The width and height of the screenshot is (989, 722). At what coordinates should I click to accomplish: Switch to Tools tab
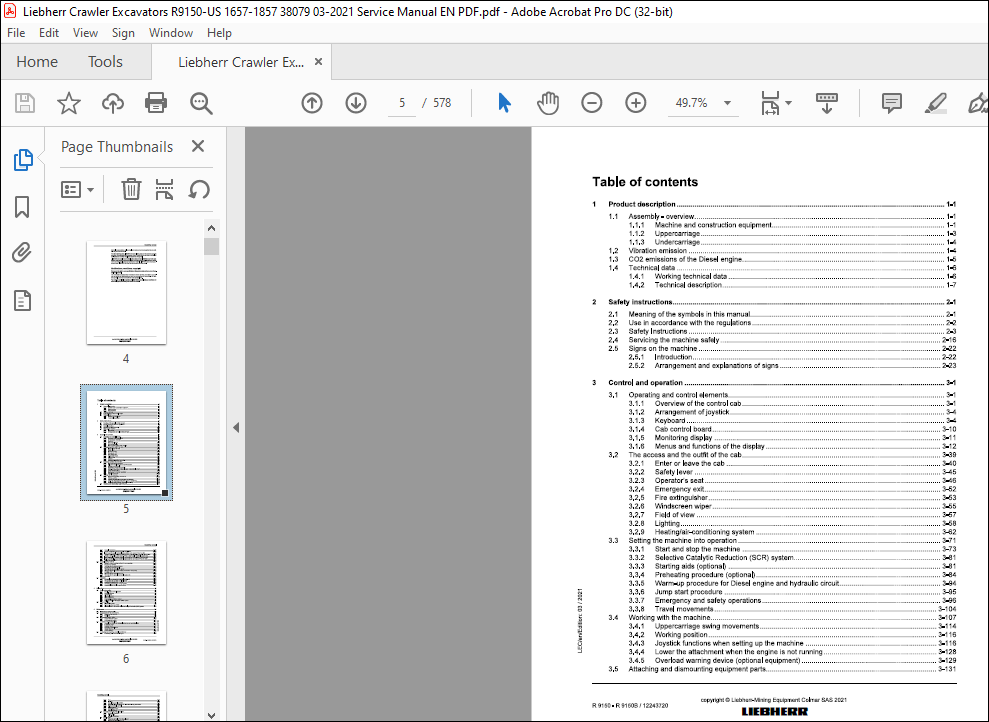point(105,62)
